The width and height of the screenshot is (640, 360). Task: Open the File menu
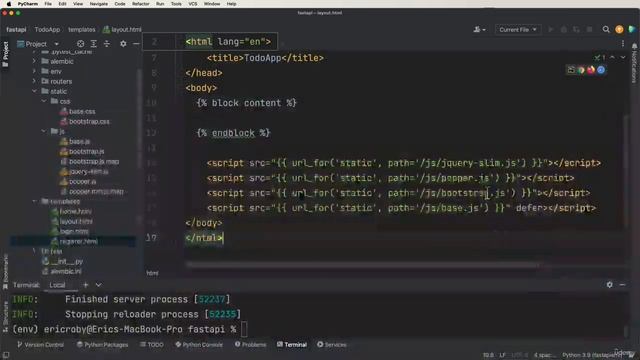48,4
